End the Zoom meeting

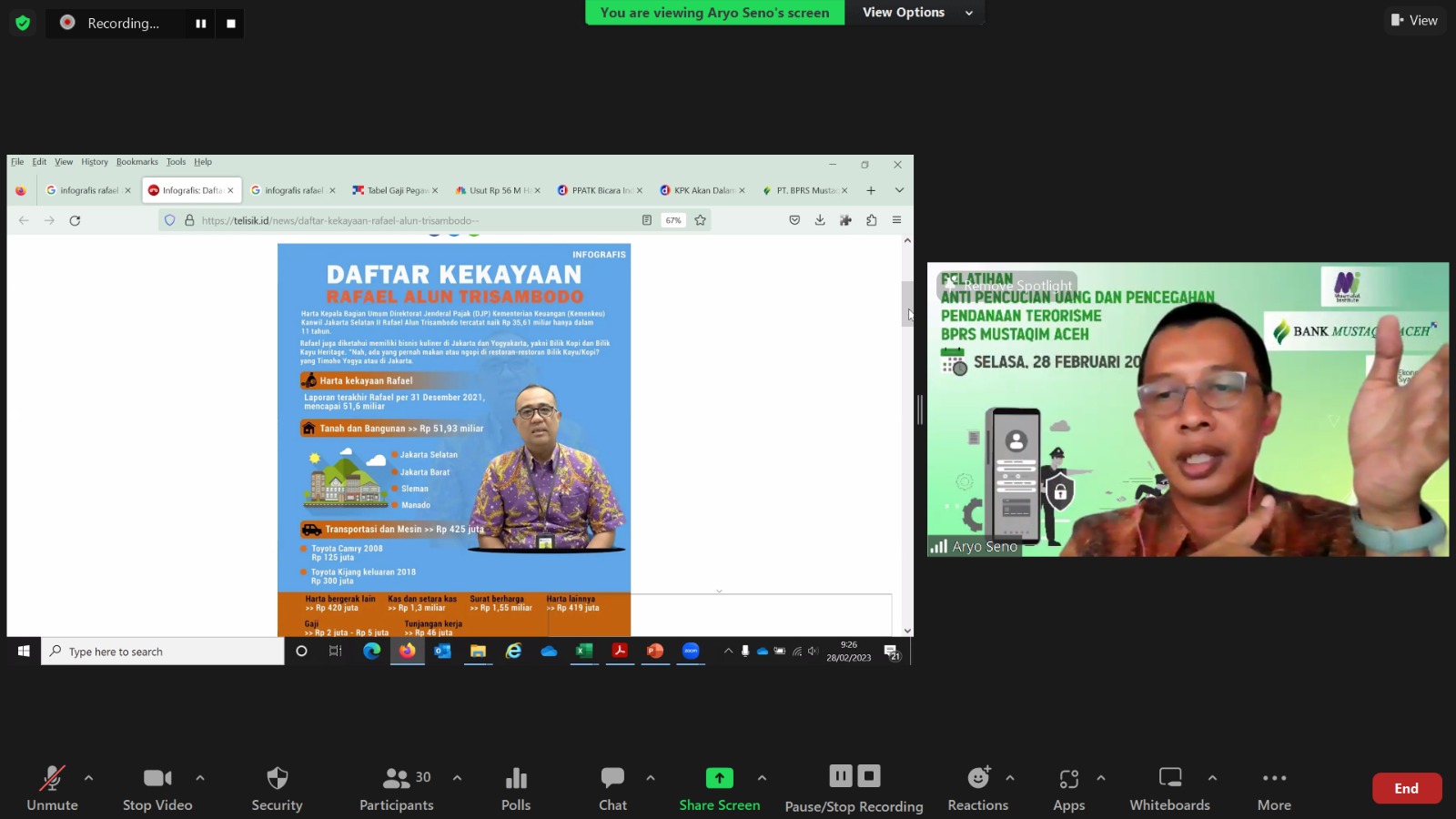[1407, 788]
